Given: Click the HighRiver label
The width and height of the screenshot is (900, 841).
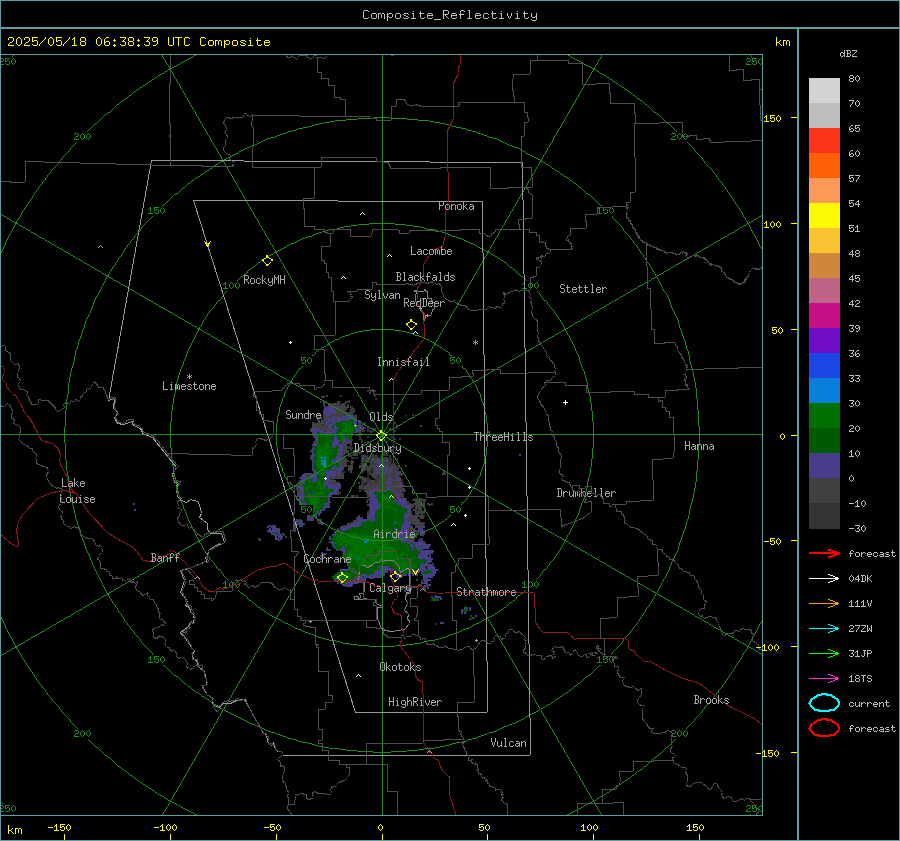Looking at the screenshot, I should [415, 702].
